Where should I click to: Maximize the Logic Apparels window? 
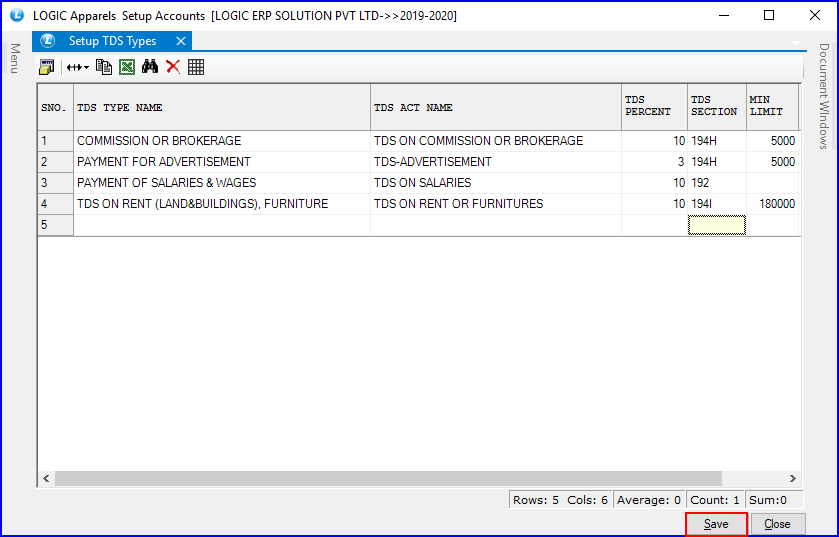[769, 15]
